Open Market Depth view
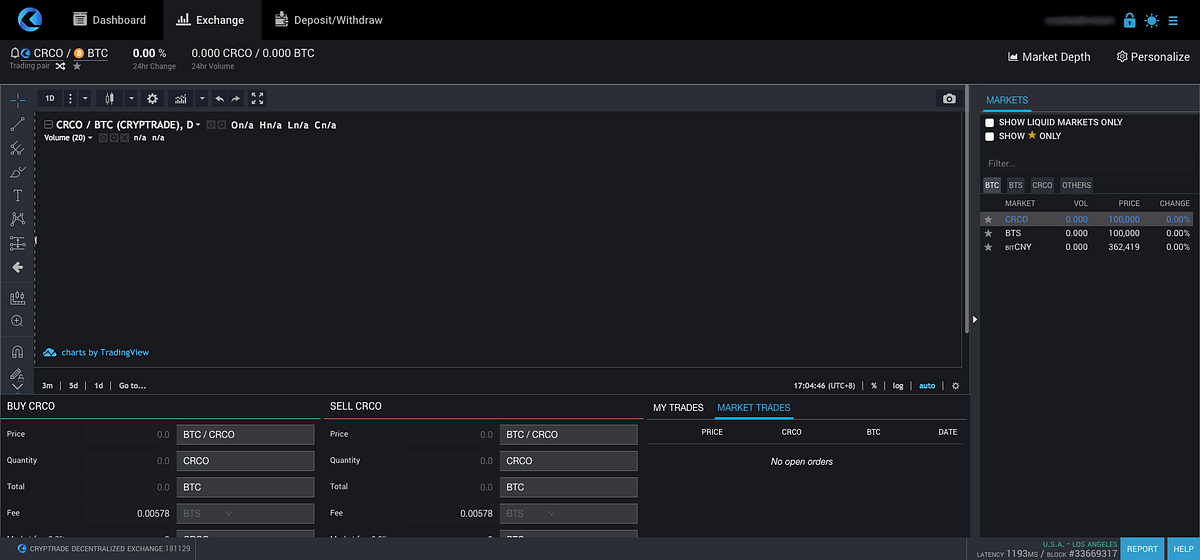 tap(1049, 57)
